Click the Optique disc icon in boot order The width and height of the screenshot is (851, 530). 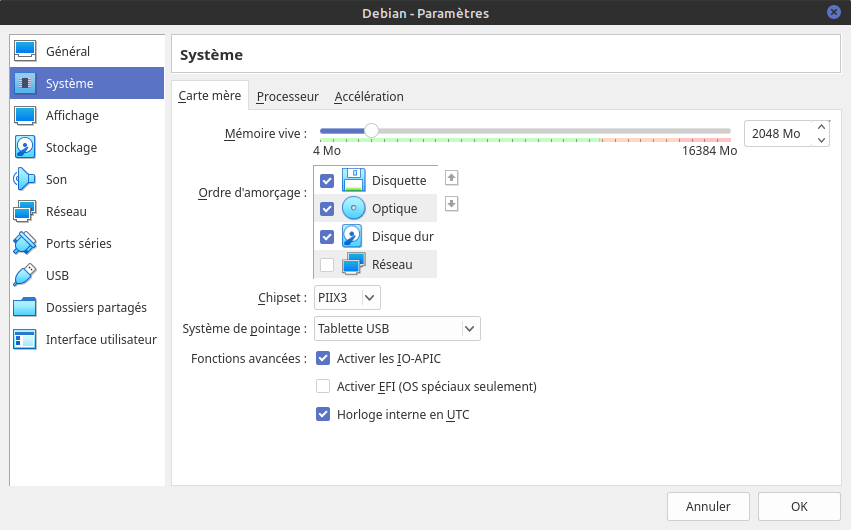click(x=353, y=208)
